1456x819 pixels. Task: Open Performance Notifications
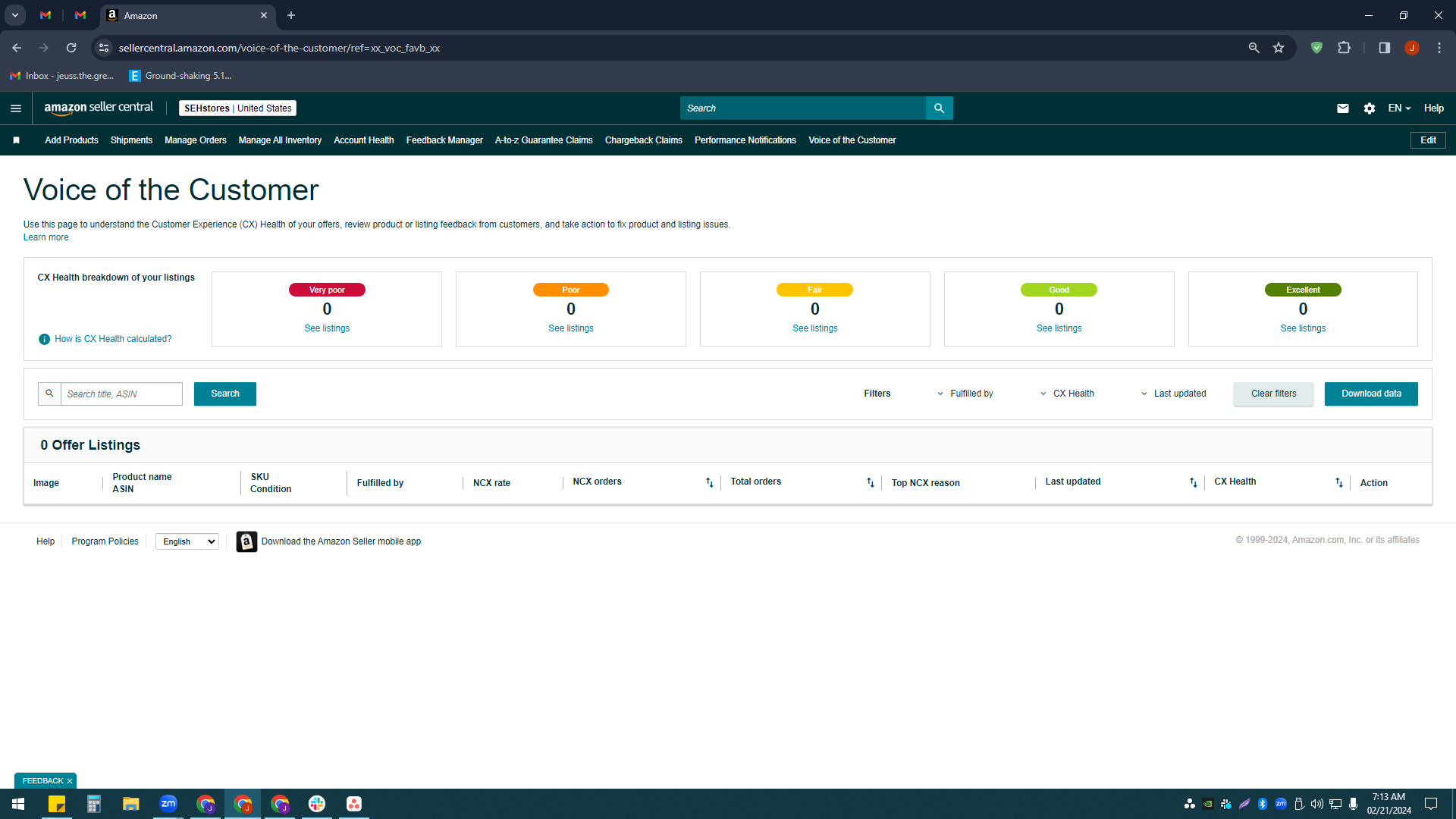coord(745,140)
